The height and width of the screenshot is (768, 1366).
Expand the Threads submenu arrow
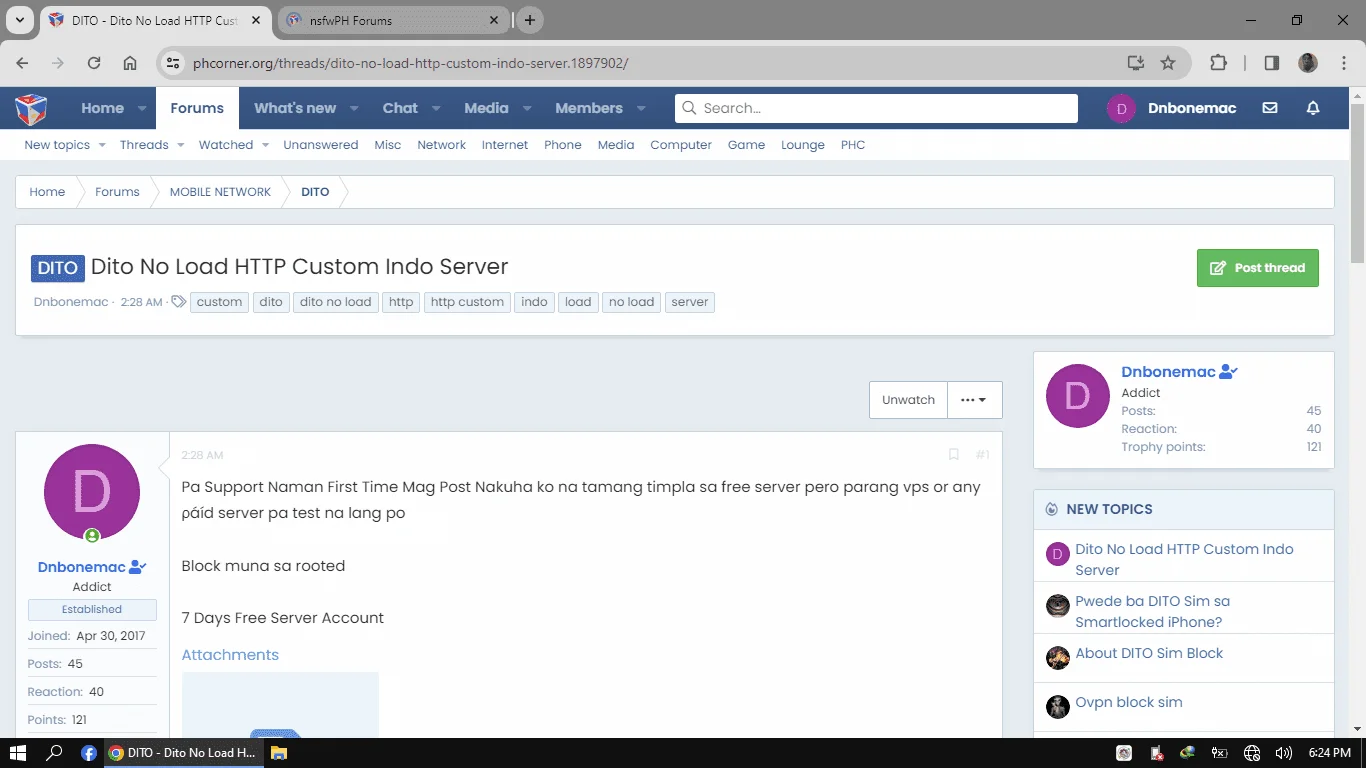pos(180,145)
